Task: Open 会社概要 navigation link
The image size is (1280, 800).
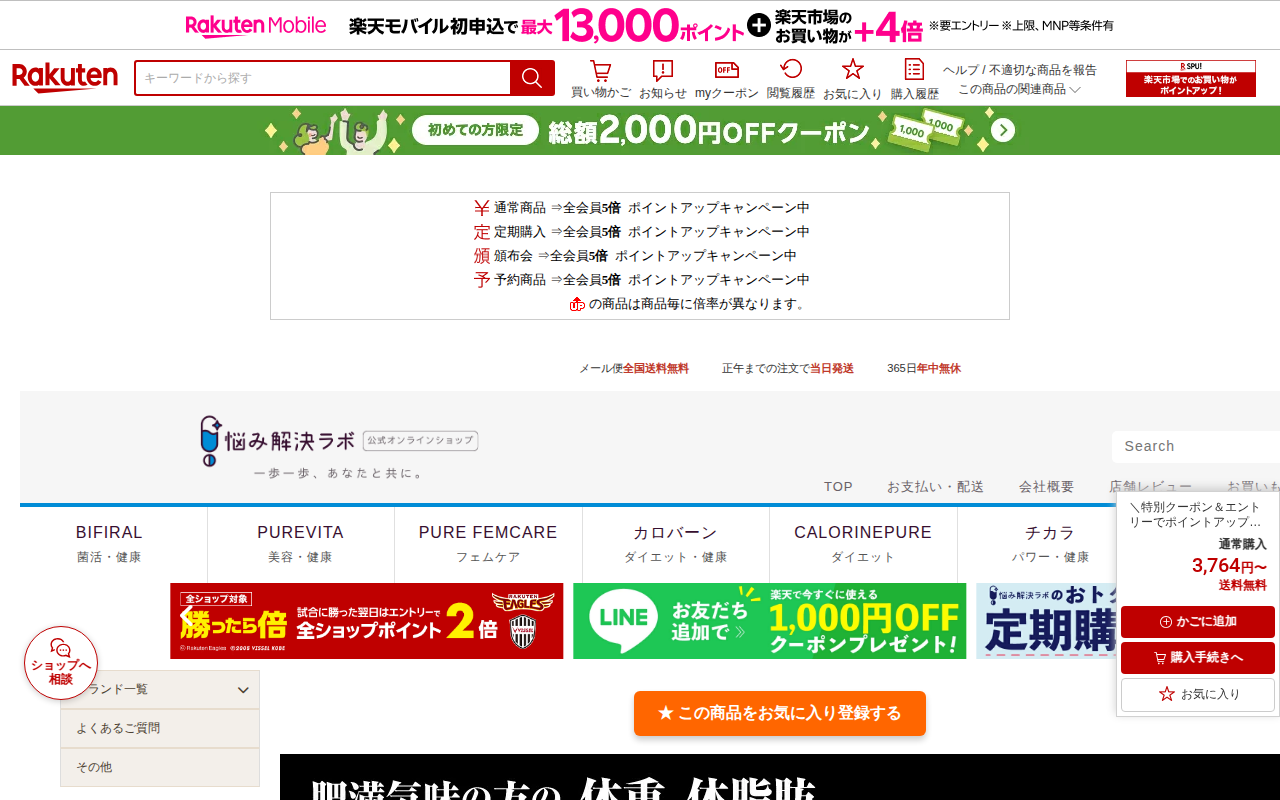Action: coord(1046,487)
